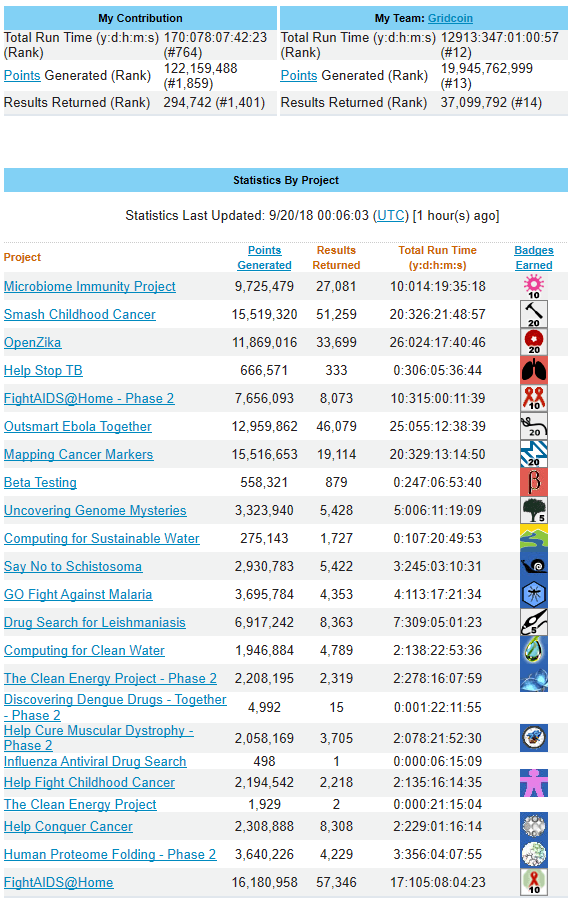This screenshot has height=904, width=574.
Task: Click the Say No to Schistosoma snail badge
Action: pyautogui.click(x=534, y=566)
